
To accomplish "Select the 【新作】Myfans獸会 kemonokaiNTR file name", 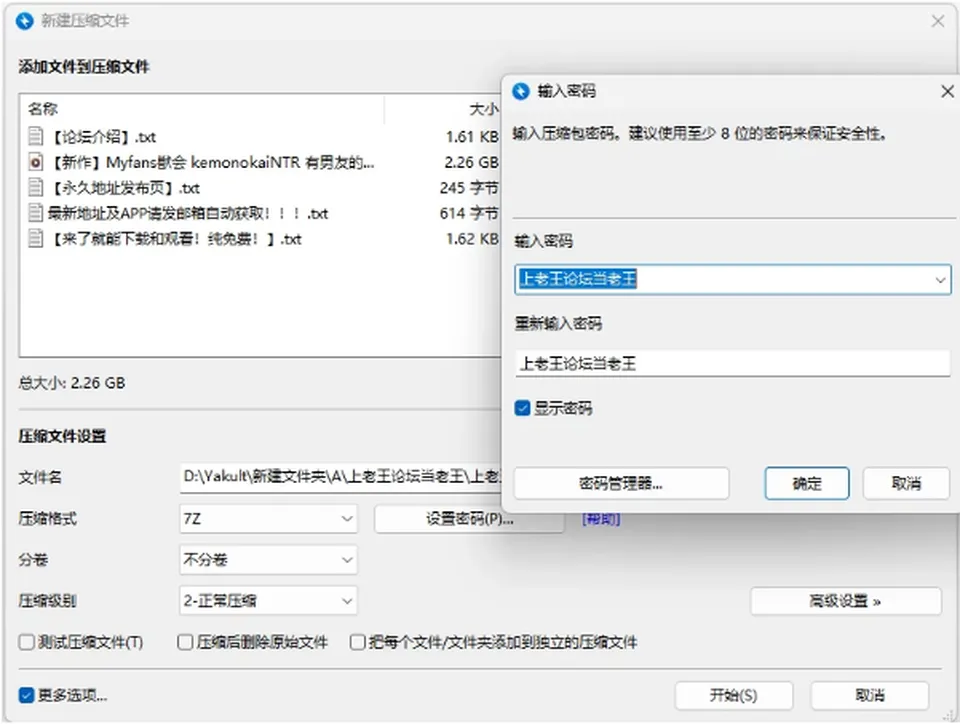I will pos(211,162).
